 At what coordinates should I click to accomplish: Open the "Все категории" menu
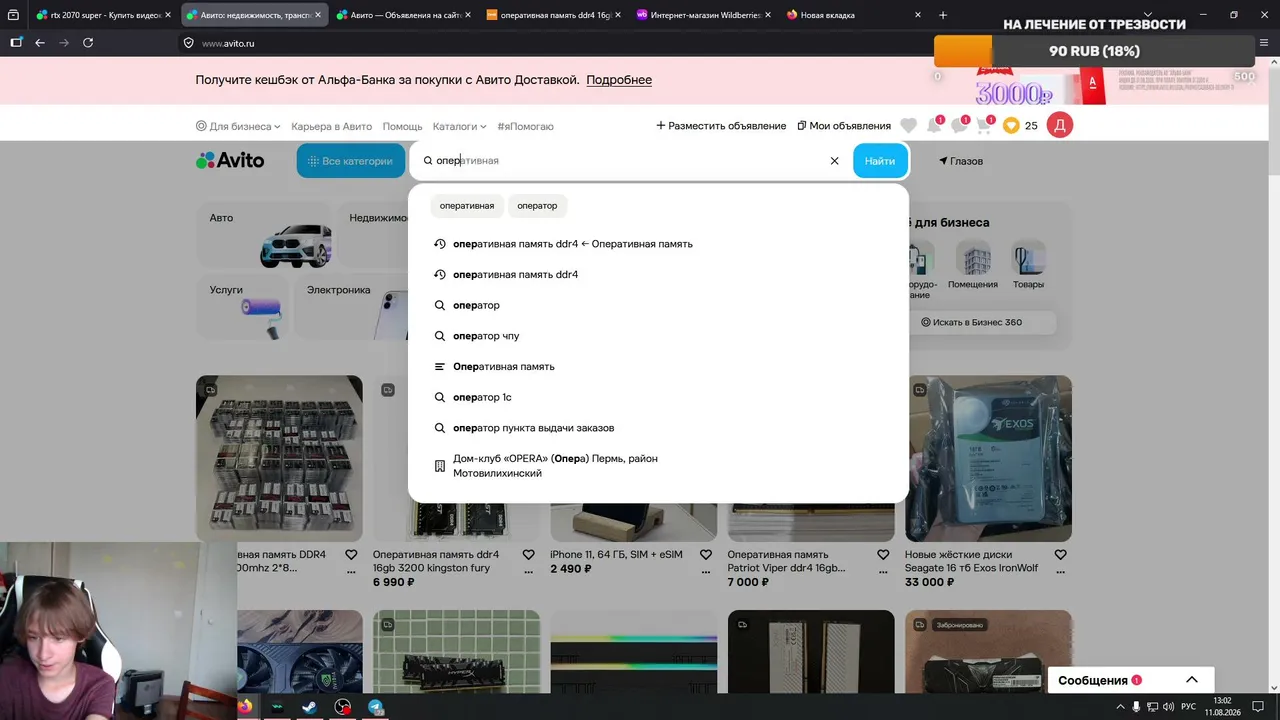(x=351, y=161)
